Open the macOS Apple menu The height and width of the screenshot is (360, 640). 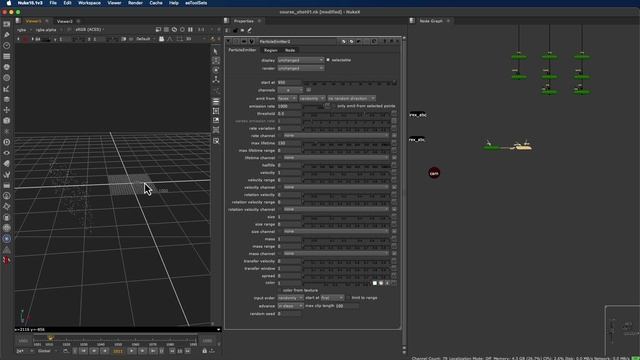[9, 3]
